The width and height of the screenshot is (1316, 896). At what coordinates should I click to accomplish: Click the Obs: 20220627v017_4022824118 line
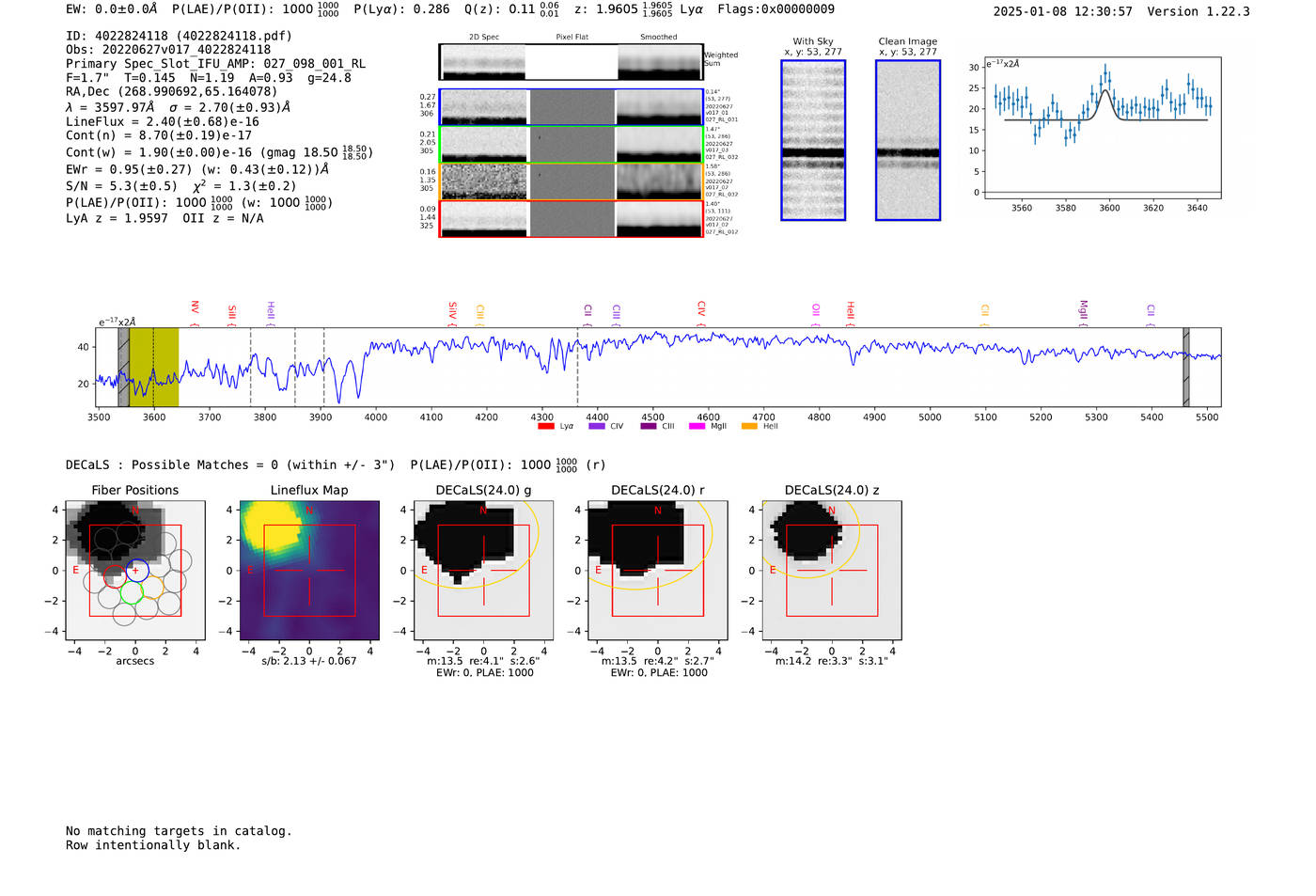click(x=168, y=50)
